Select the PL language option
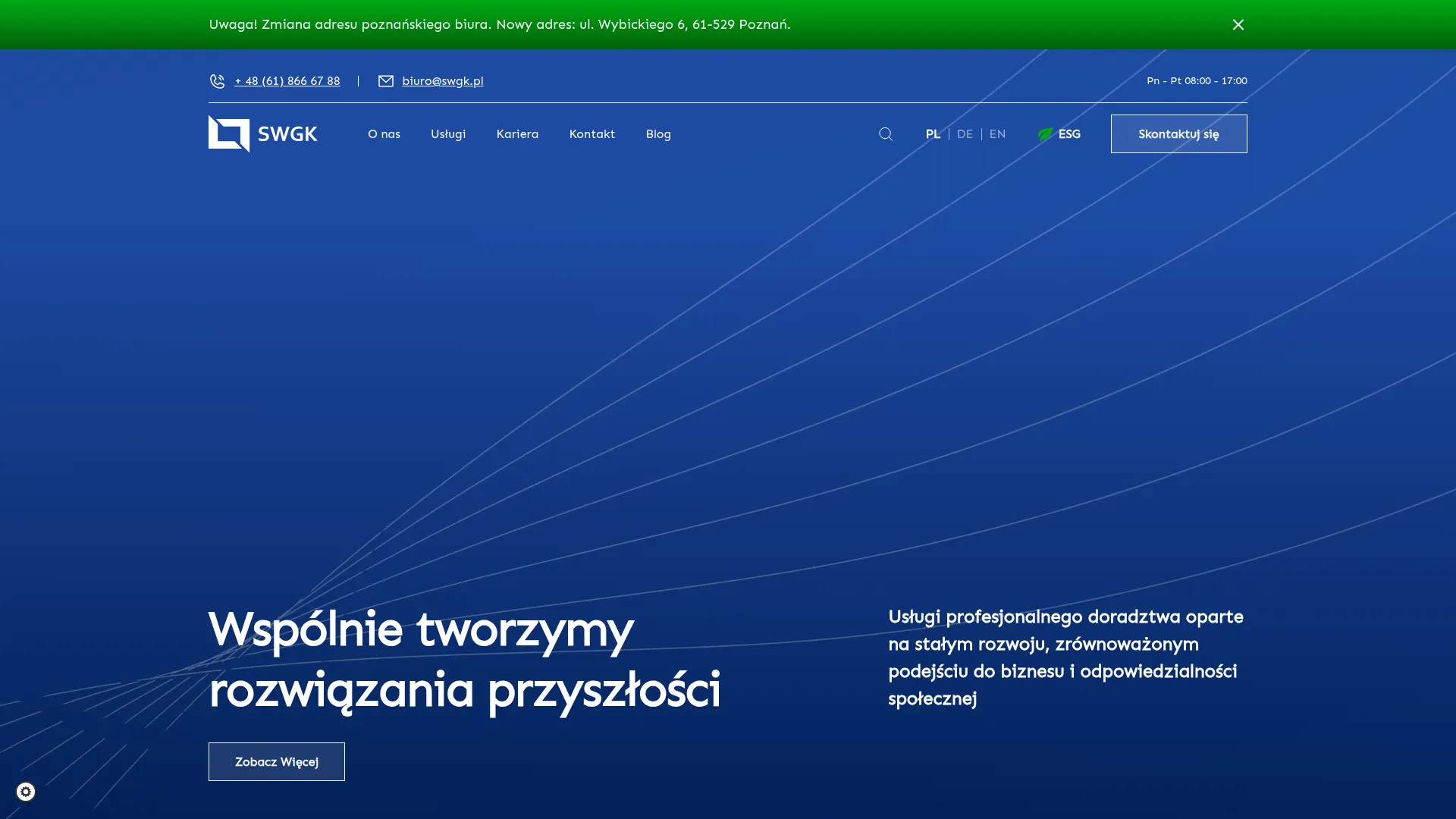This screenshot has height=819, width=1456. 933,133
